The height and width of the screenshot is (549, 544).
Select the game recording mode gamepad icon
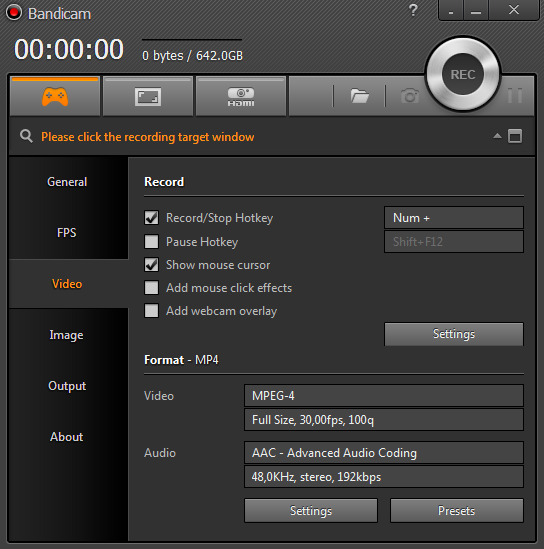[x=55, y=96]
